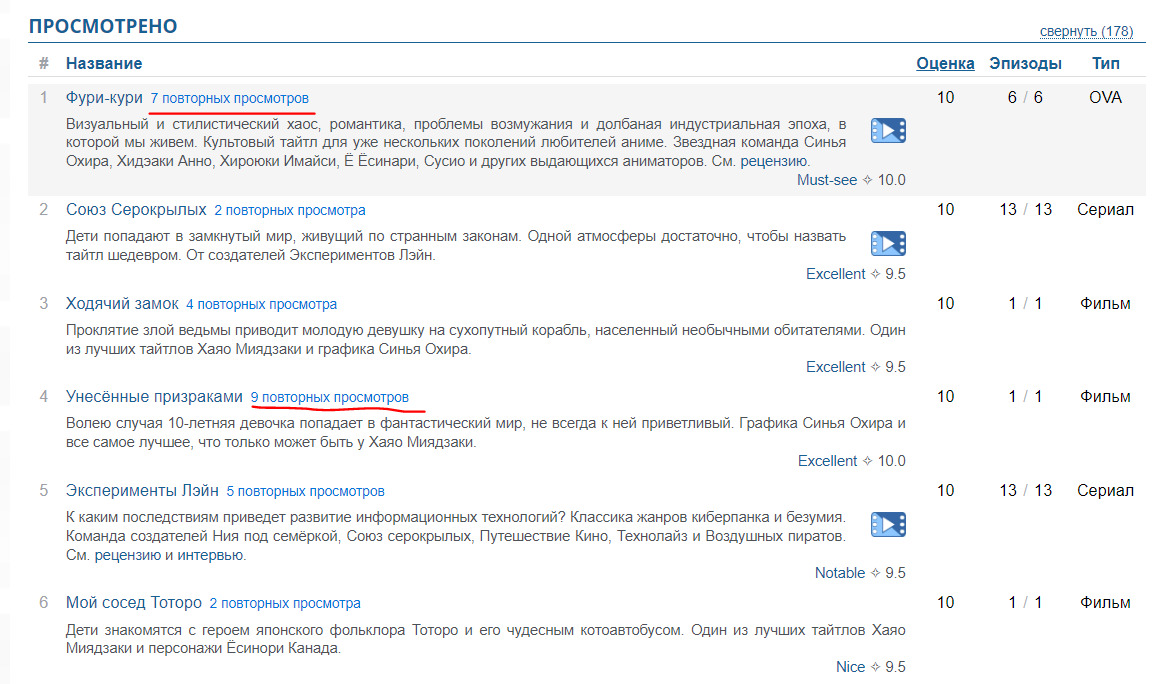Click the video icon in the Фури-кури row

(887, 130)
